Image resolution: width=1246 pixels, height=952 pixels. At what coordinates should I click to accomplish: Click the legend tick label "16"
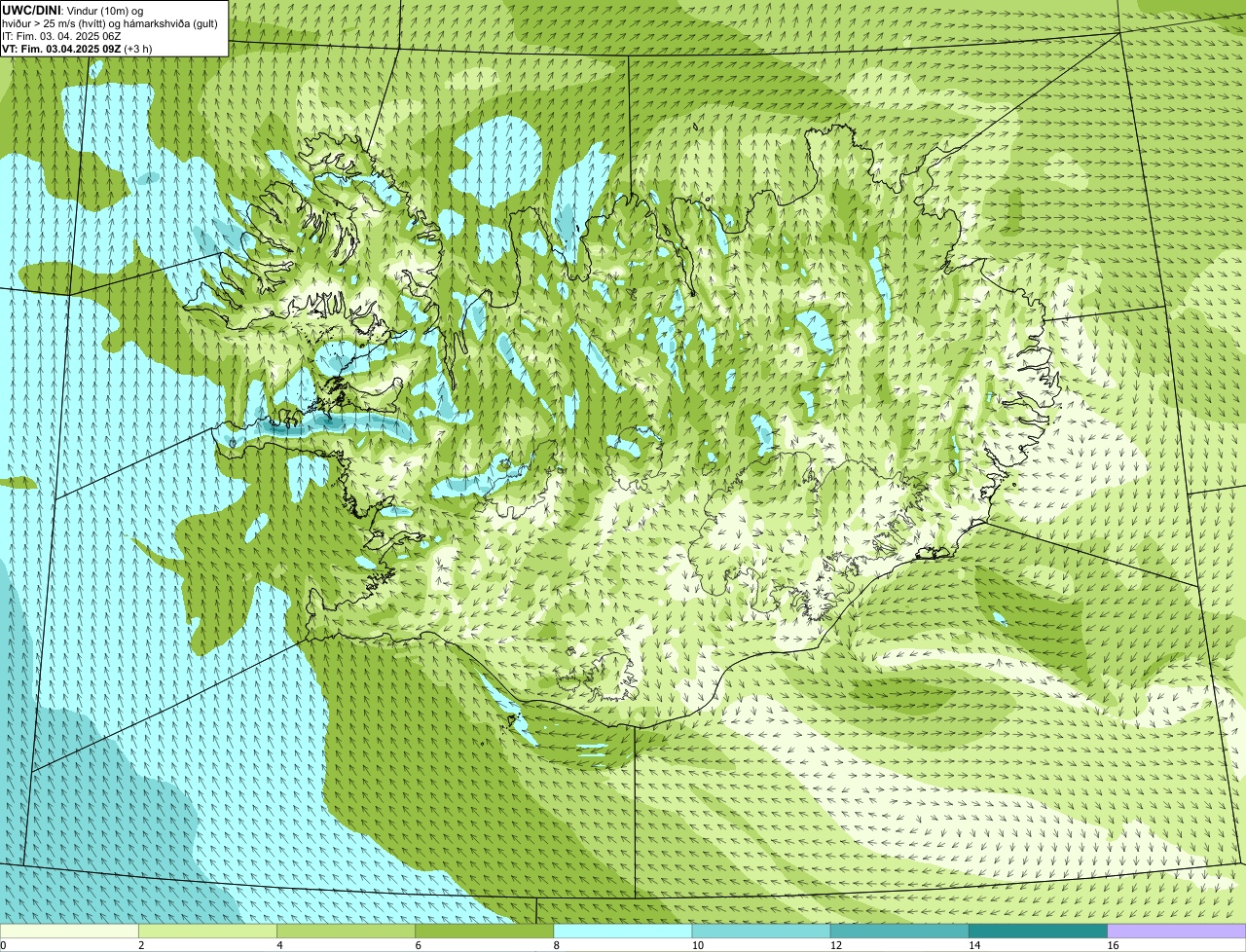click(1113, 945)
